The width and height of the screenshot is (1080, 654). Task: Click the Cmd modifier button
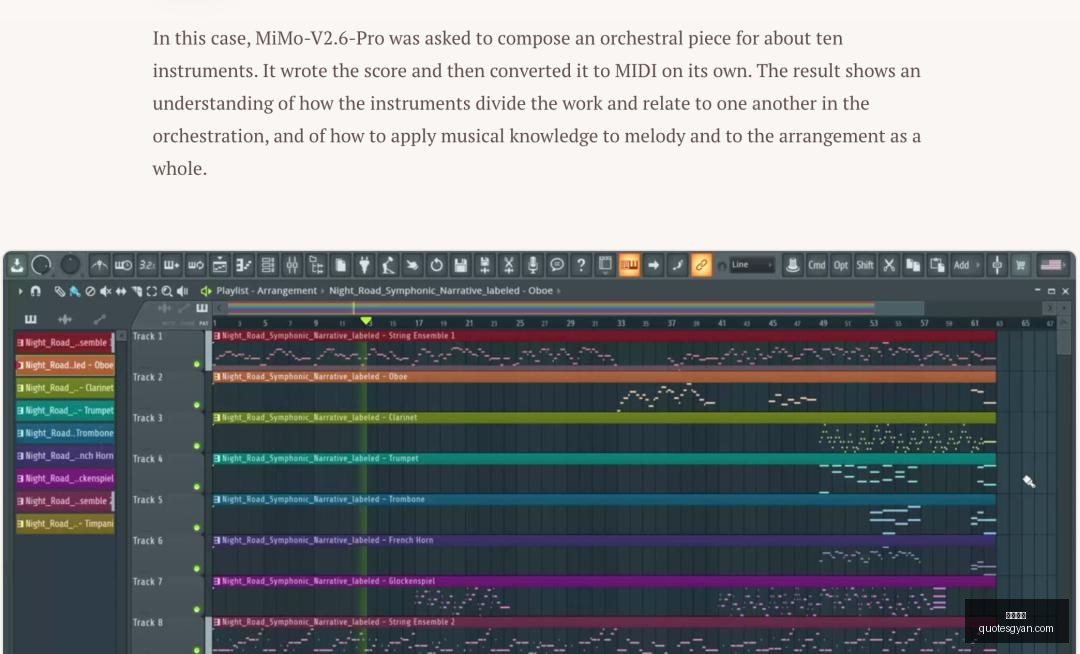(x=817, y=265)
